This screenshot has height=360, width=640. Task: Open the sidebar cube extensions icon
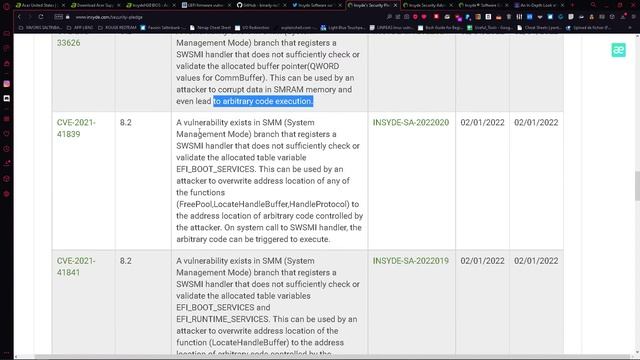[x=7, y=179]
